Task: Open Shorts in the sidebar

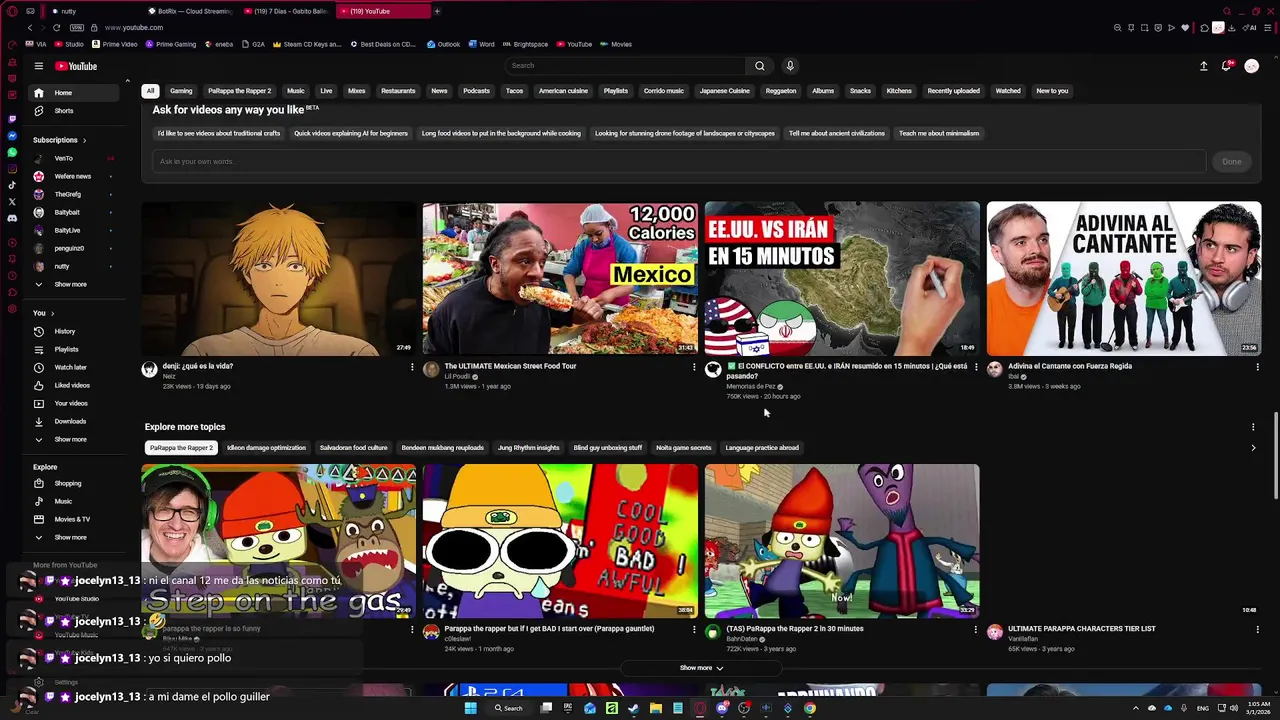Action: click(72, 111)
